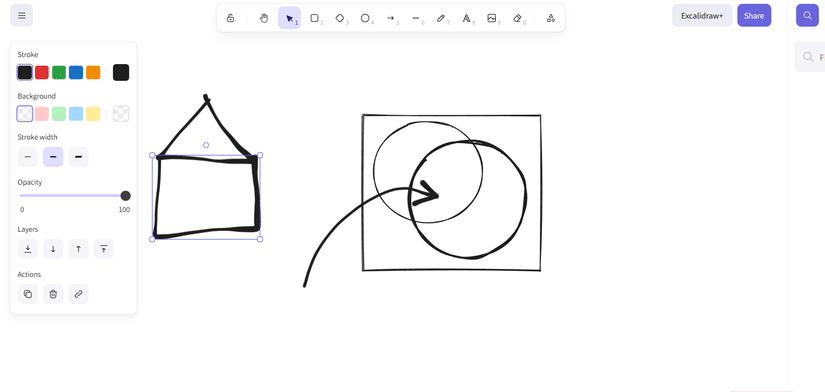Set stroke width to thin
Image resolution: width=825 pixels, height=392 pixels.
pos(28,157)
